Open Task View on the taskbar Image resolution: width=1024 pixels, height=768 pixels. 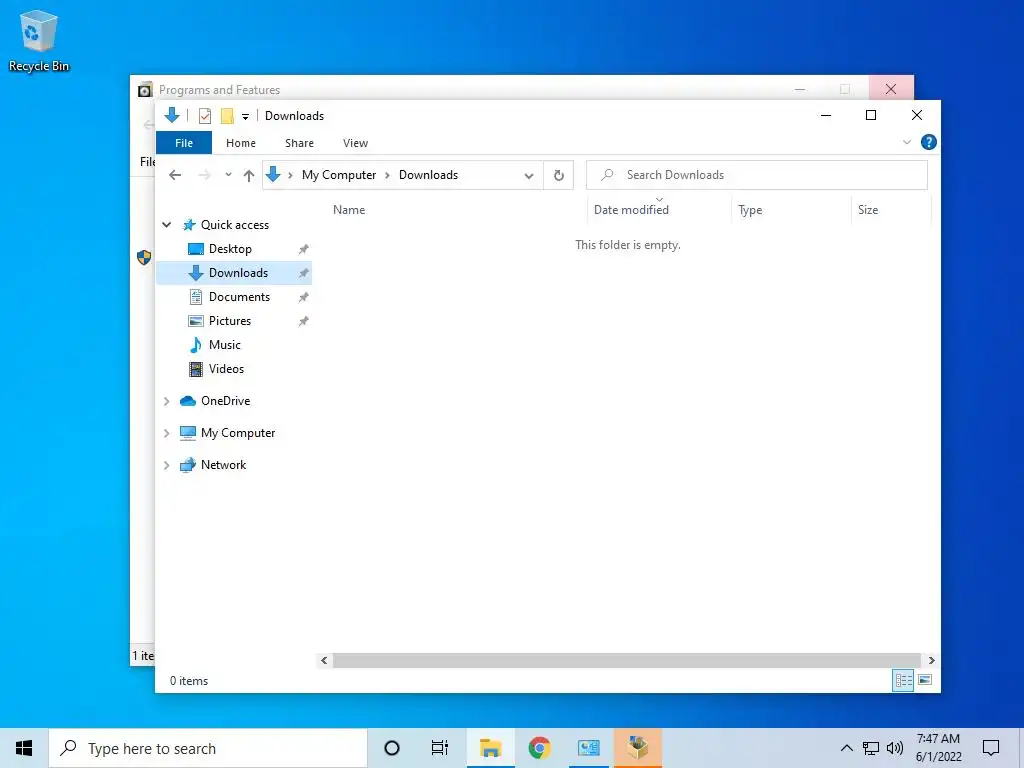tap(440, 748)
